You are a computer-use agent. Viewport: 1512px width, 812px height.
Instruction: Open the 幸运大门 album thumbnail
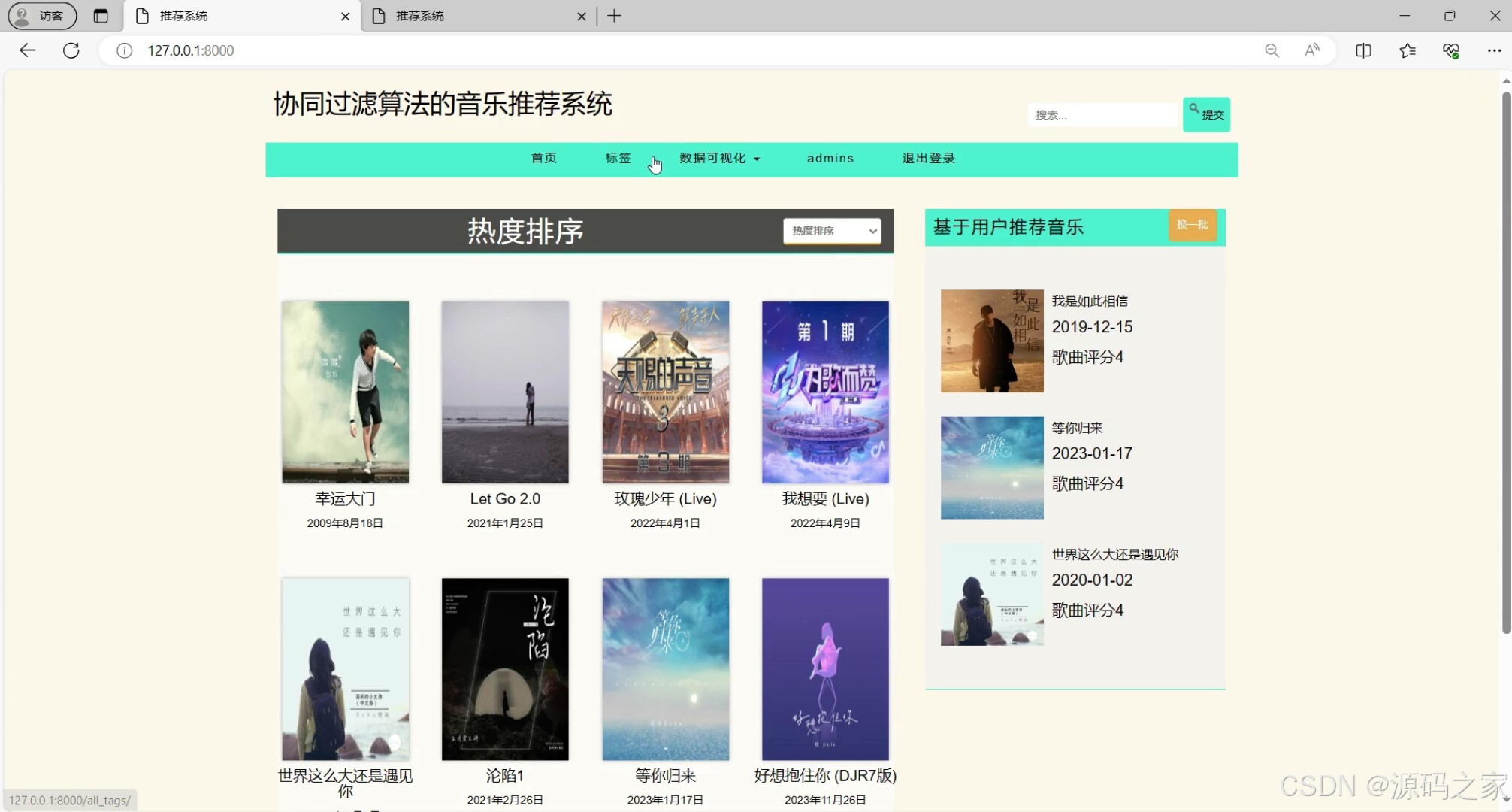pyautogui.click(x=345, y=392)
